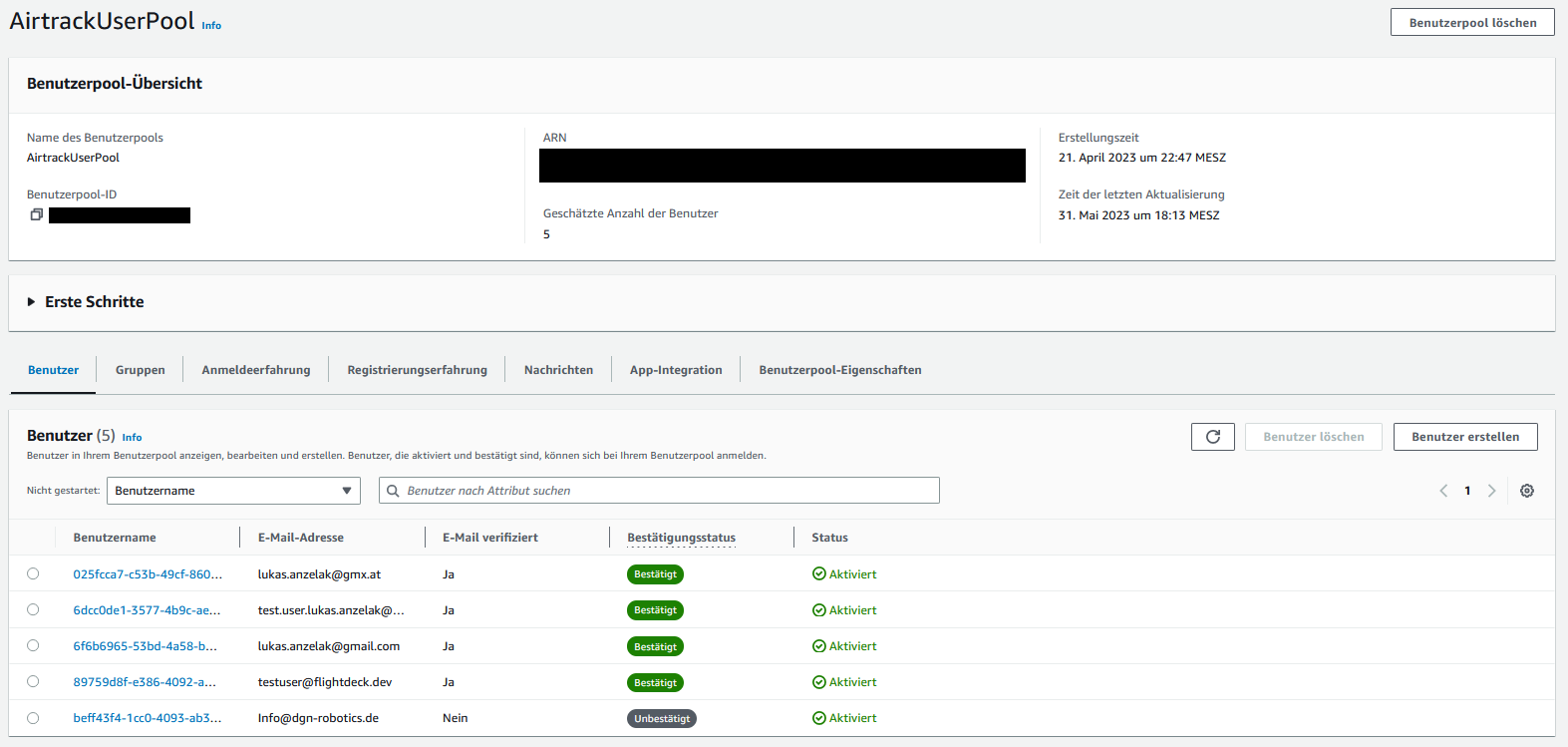Image resolution: width=1568 pixels, height=747 pixels.
Task: Open the Benutzername attribute dropdown
Action: (x=233, y=491)
